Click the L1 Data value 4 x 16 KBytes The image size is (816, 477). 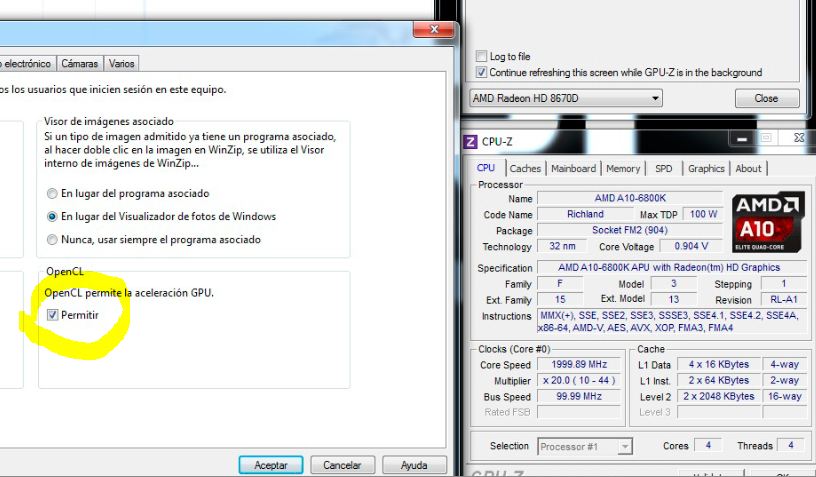pyautogui.click(x=719, y=365)
